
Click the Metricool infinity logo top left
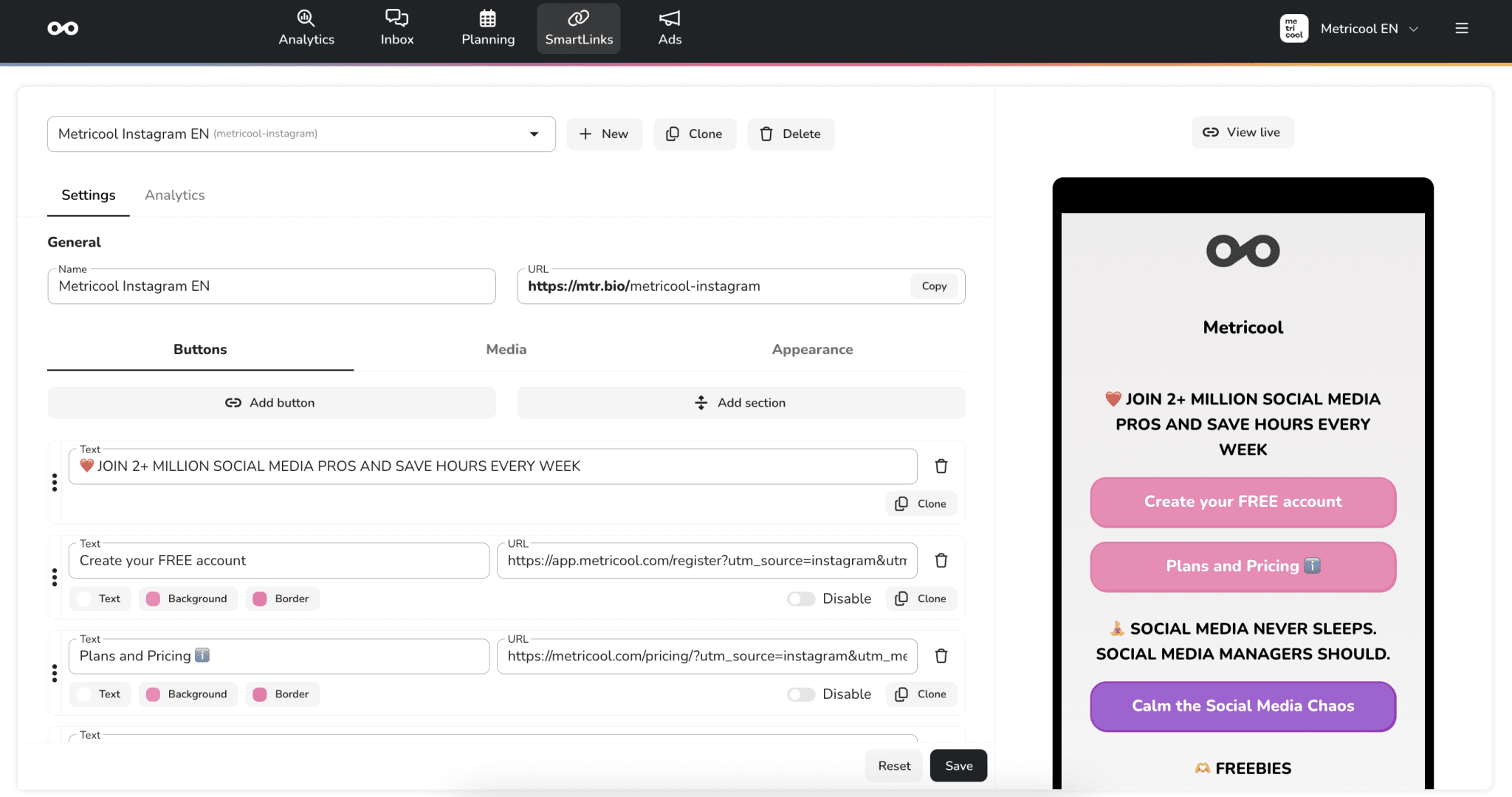point(63,29)
